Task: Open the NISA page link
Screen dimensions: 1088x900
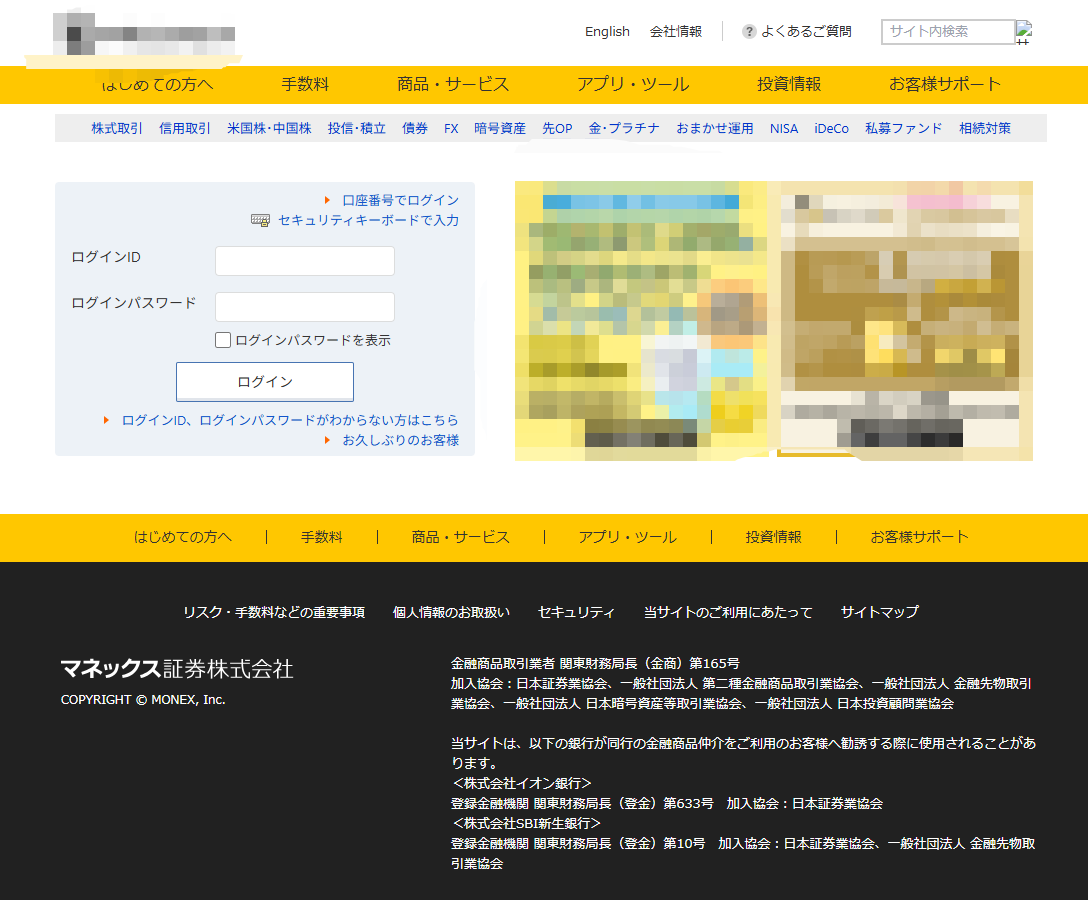Action: [x=783, y=128]
